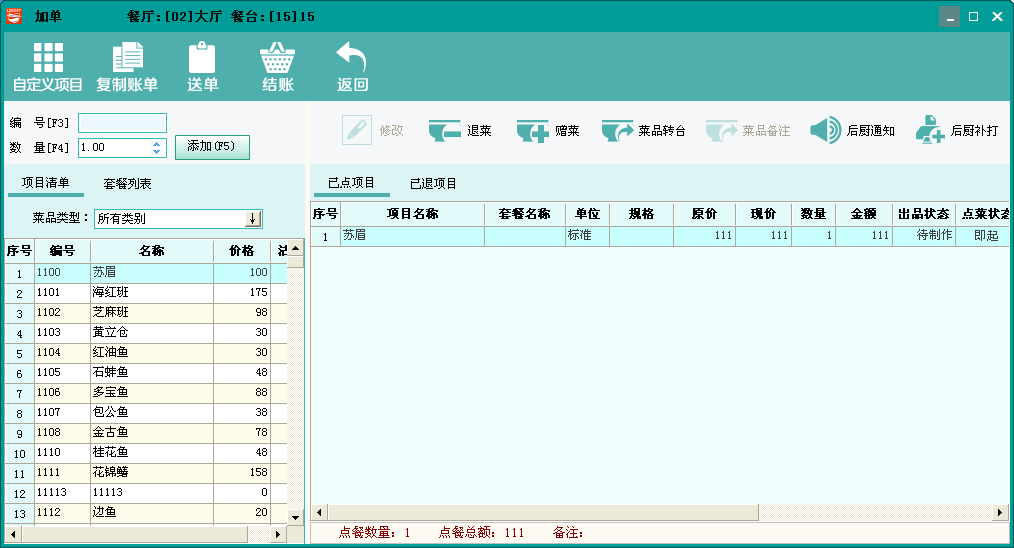Click the 自定义项目 grid icon
Screen dimensions: 1014x548
(47, 58)
